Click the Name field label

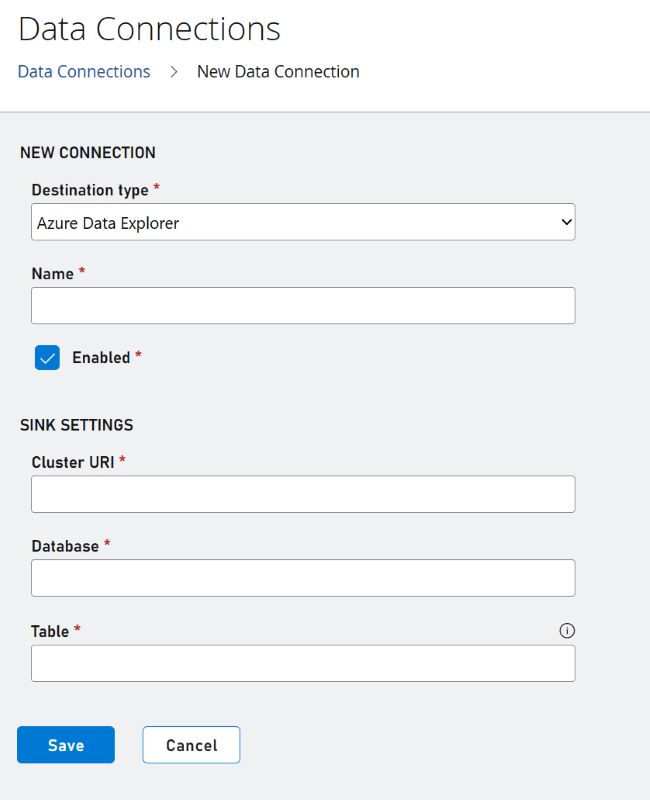(53, 273)
